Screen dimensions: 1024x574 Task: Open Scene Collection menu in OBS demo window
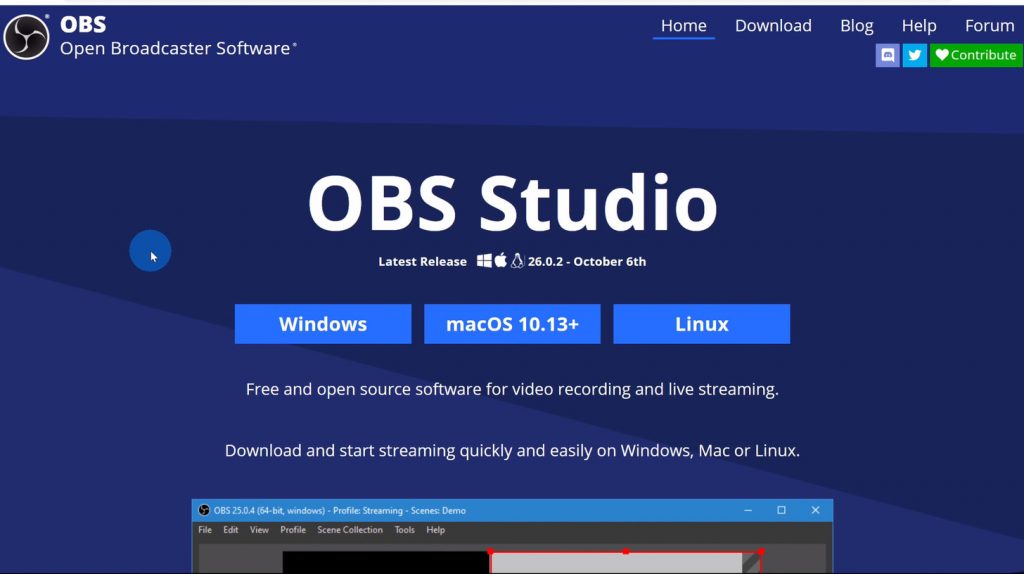click(x=350, y=530)
